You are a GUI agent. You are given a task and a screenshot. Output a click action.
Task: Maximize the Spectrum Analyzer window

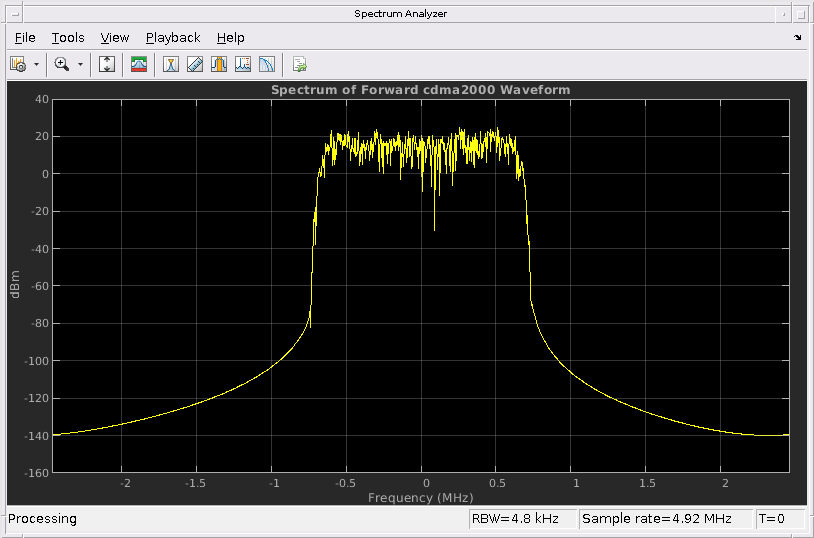coord(800,14)
